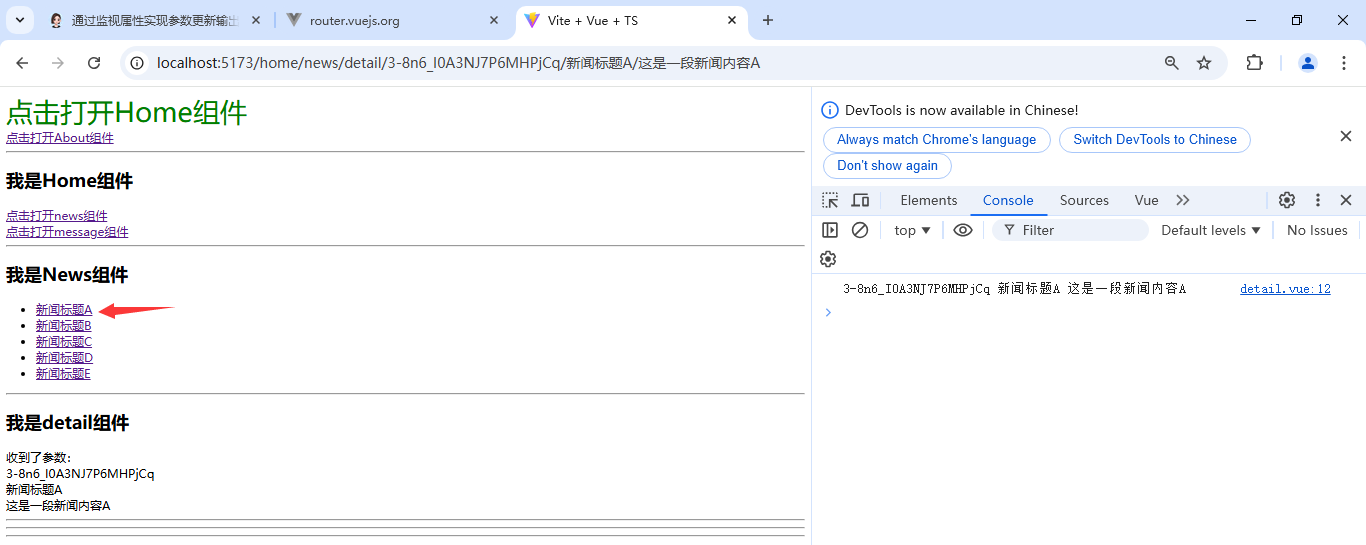Open the DevTools customize three-dot menu
The height and width of the screenshot is (545, 1366).
[x=1318, y=200]
